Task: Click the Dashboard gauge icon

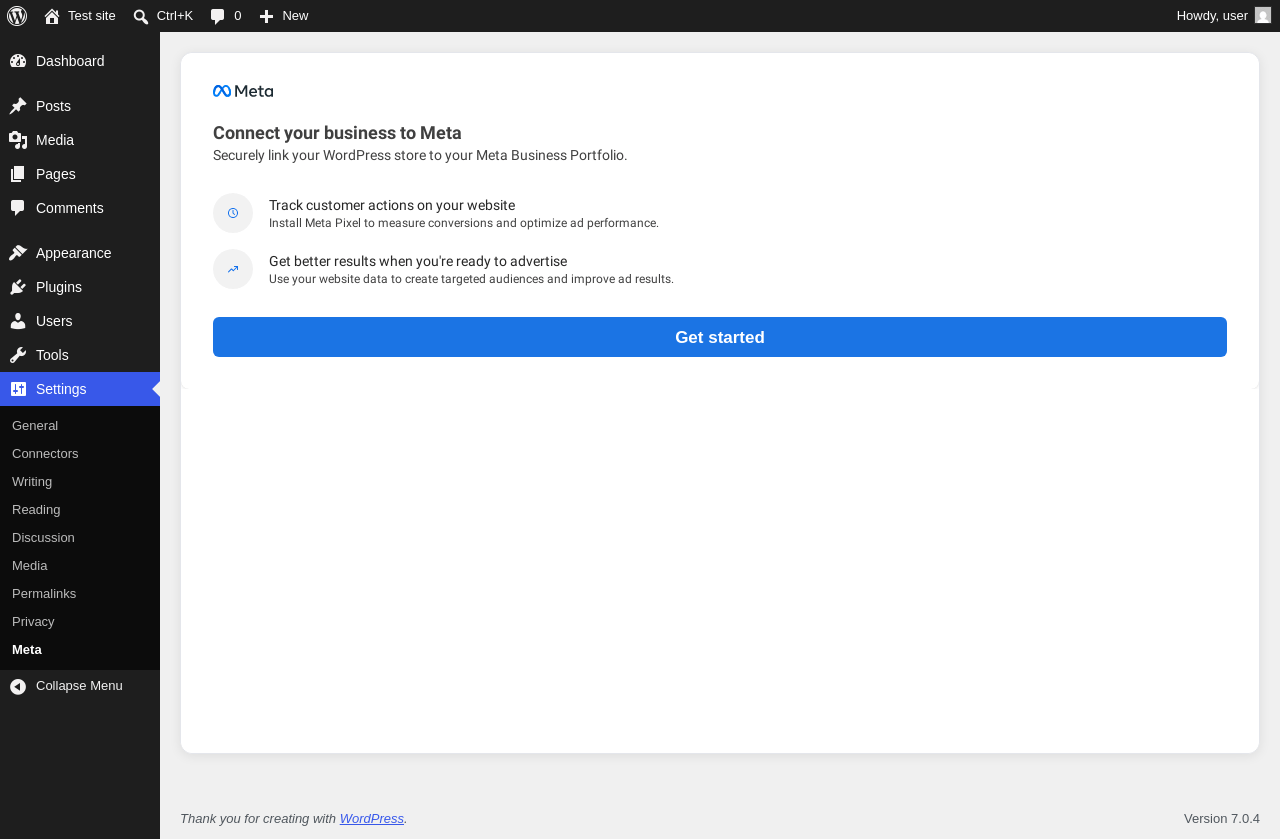Action: tap(18, 61)
